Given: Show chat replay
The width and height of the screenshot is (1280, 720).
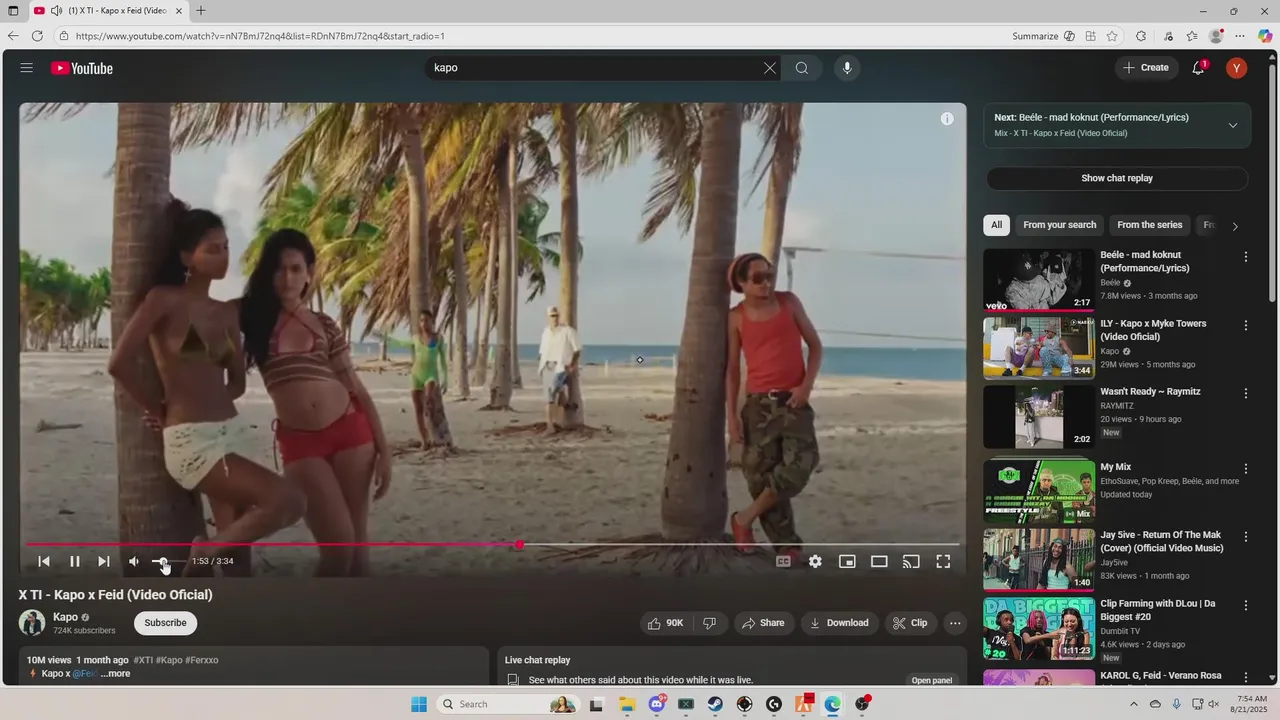Looking at the screenshot, I should click(1117, 178).
